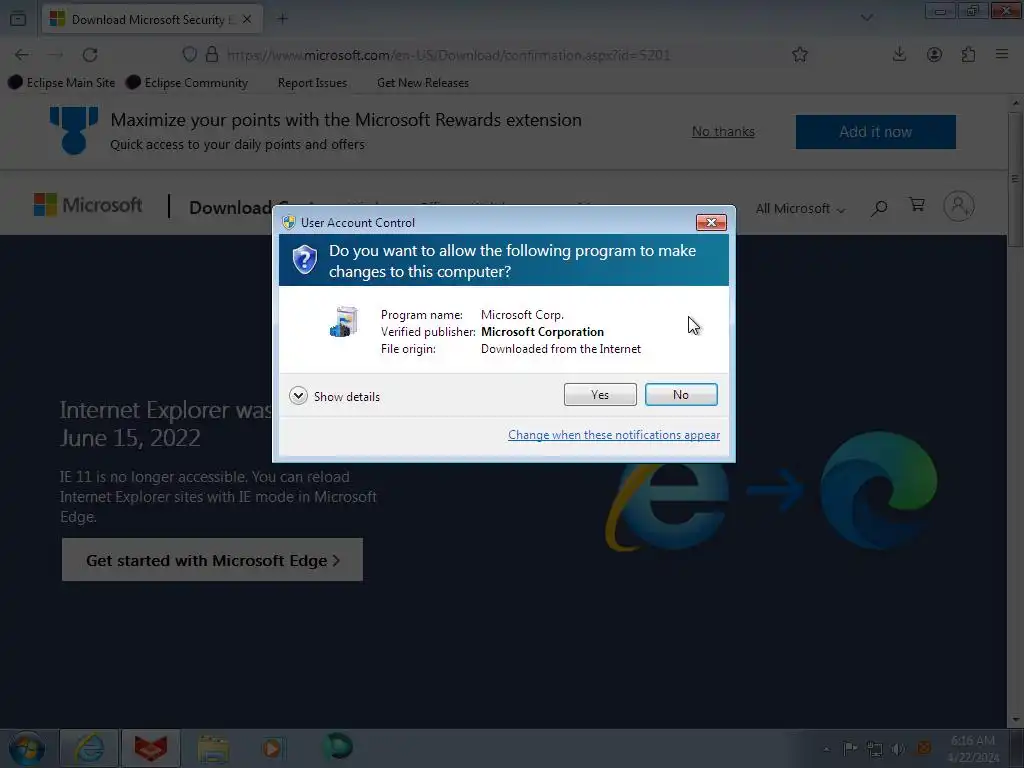
Task: Expand the All Microsoft dropdown
Action: click(x=800, y=209)
